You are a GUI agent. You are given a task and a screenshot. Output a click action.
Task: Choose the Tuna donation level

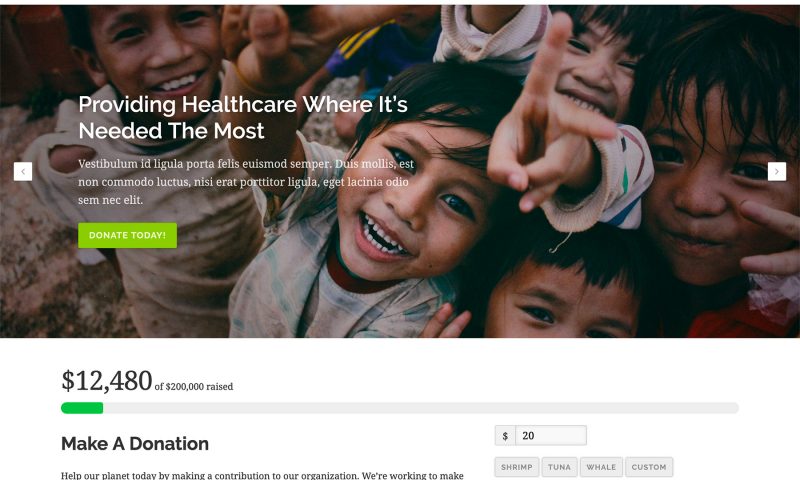pyautogui.click(x=559, y=467)
